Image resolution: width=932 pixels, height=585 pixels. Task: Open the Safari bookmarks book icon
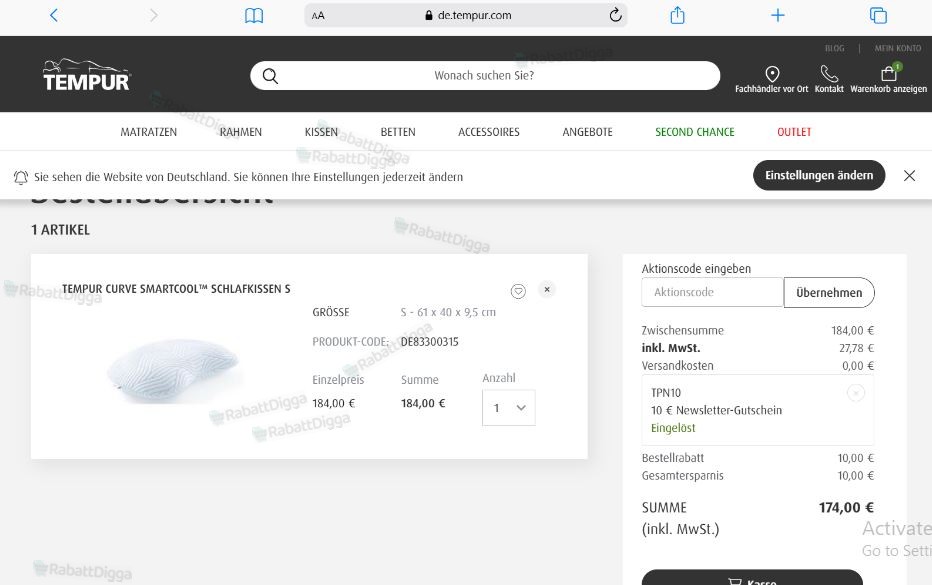pos(254,15)
